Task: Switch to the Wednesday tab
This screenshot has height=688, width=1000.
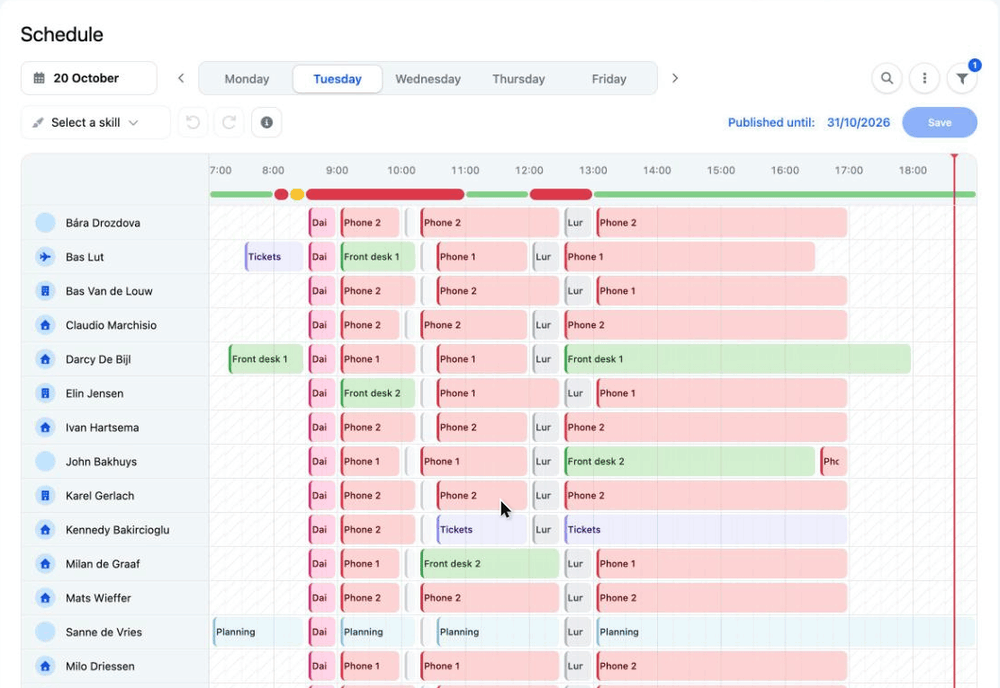Action: (x=428, y=79)
